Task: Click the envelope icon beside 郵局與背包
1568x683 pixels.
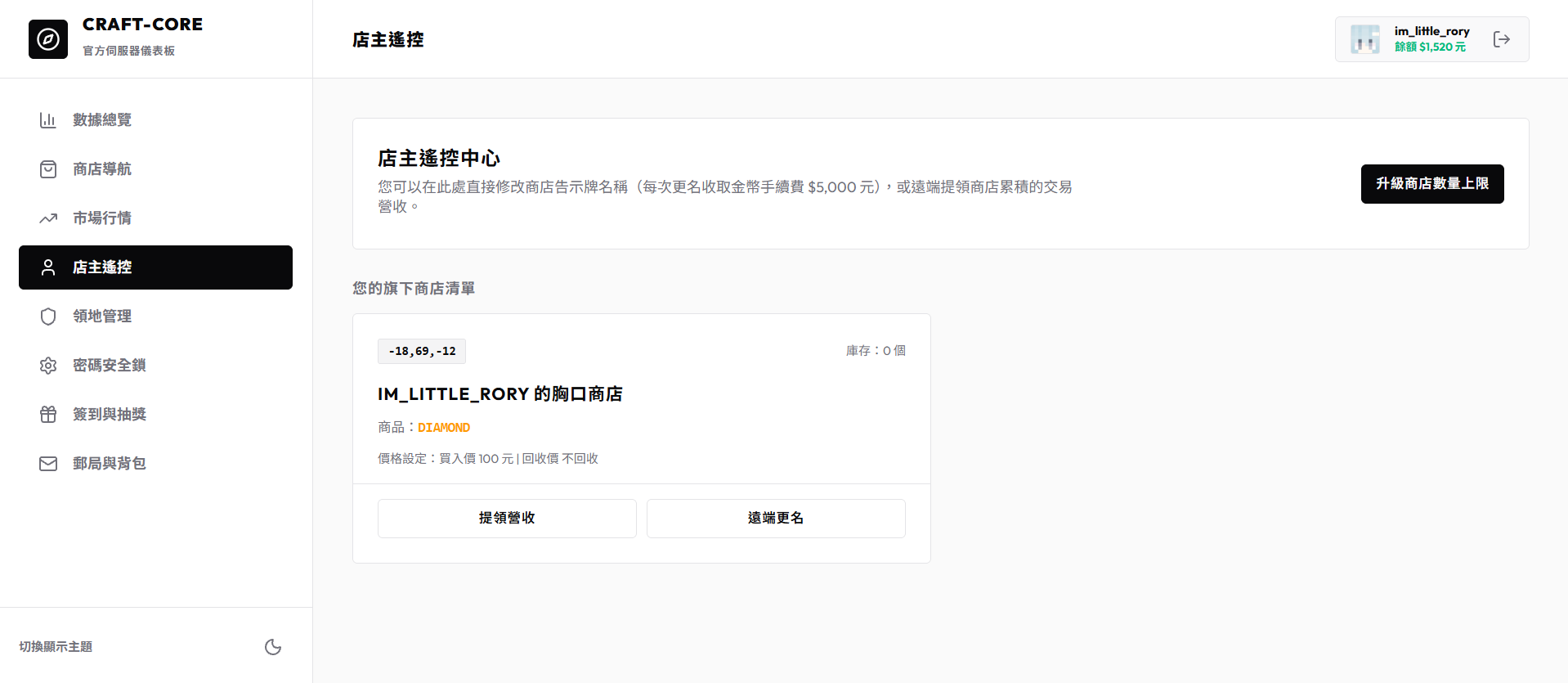Action: (x=48, y=464)
